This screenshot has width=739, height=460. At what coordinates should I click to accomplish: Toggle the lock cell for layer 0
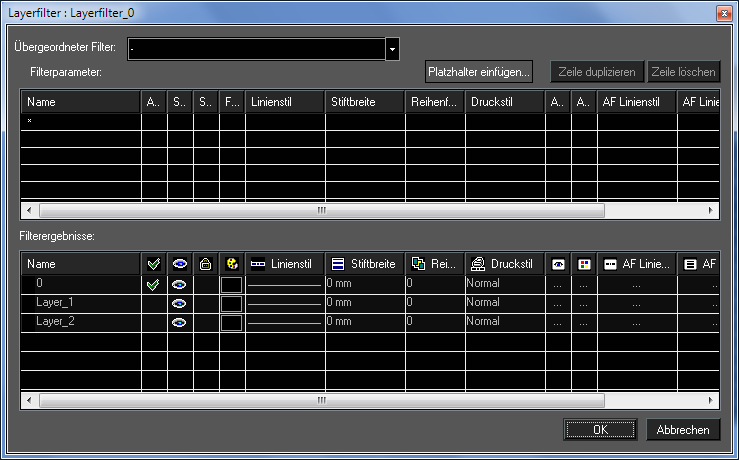206,285
